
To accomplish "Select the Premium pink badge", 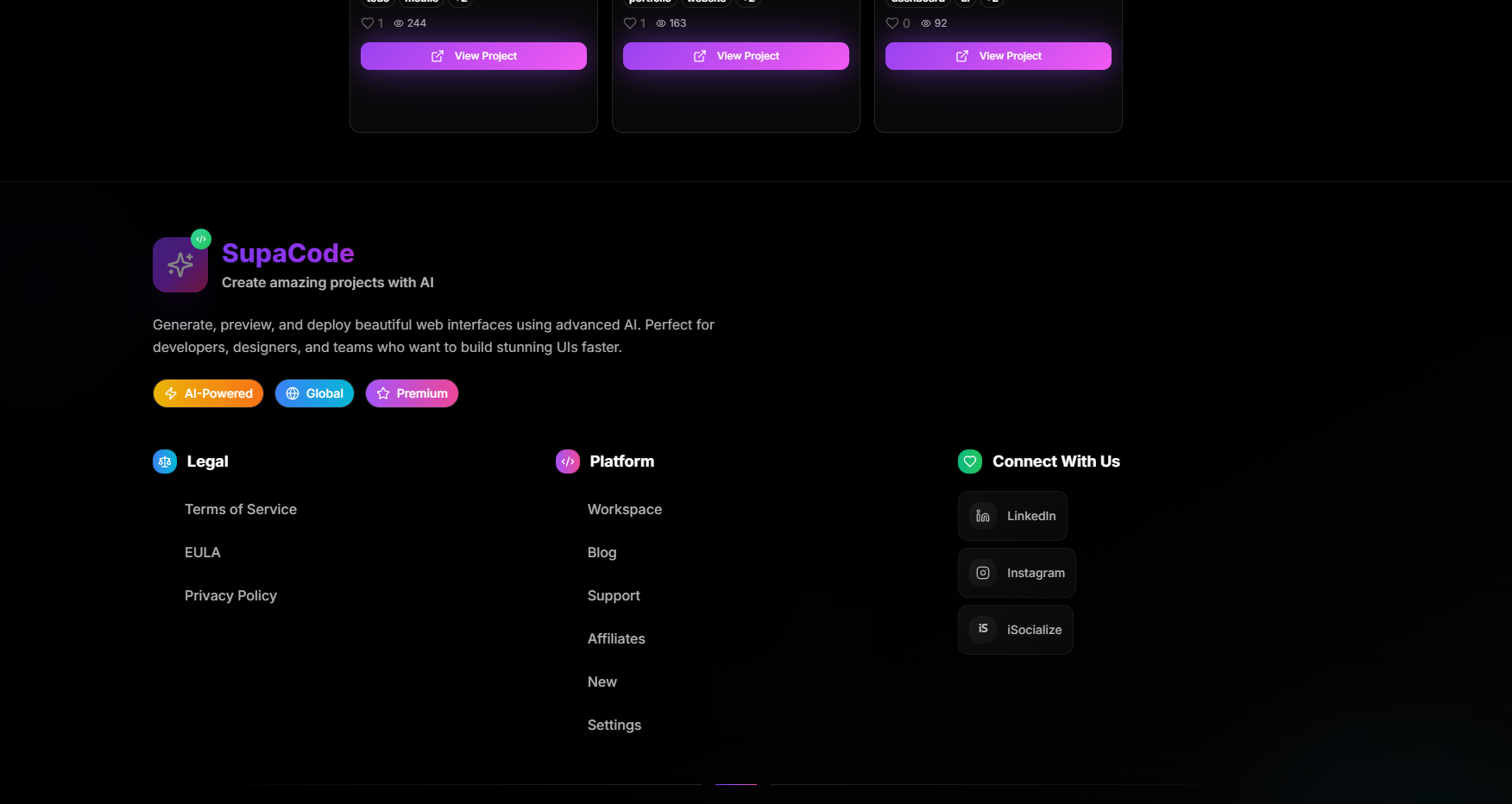I will [x=412, y=393].
